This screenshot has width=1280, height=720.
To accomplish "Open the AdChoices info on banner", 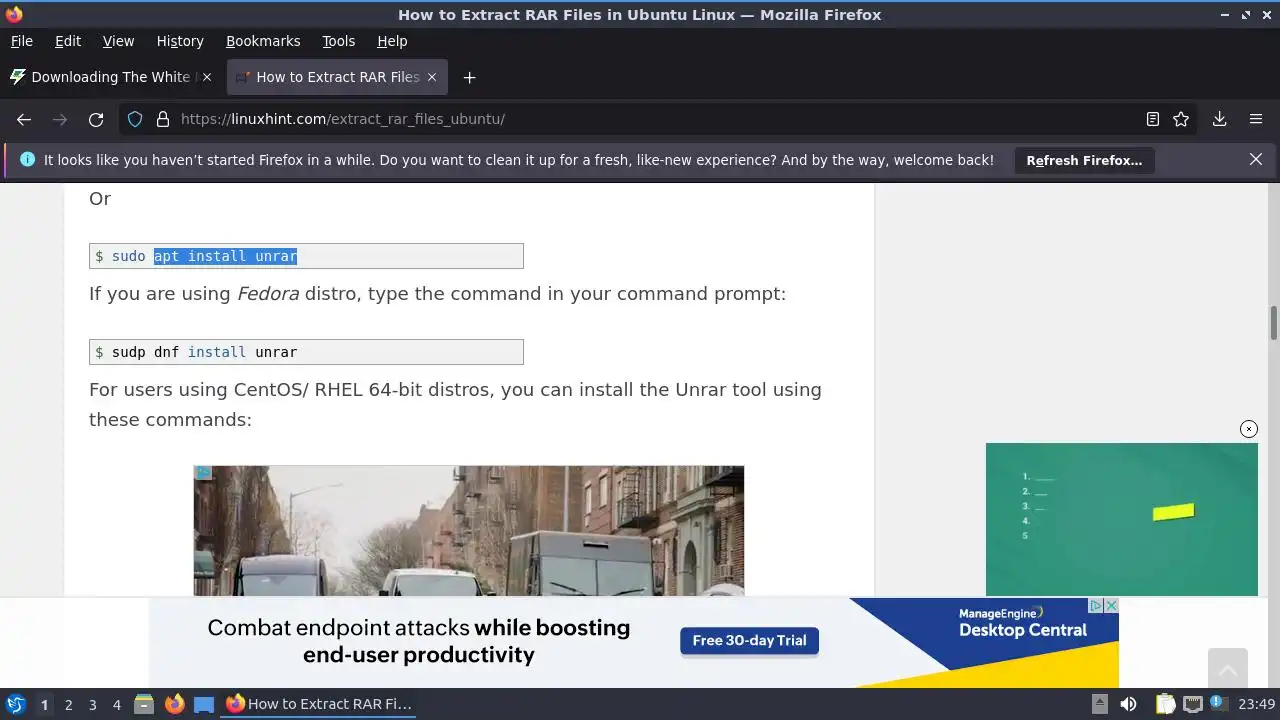I will tap(1096, 605).
